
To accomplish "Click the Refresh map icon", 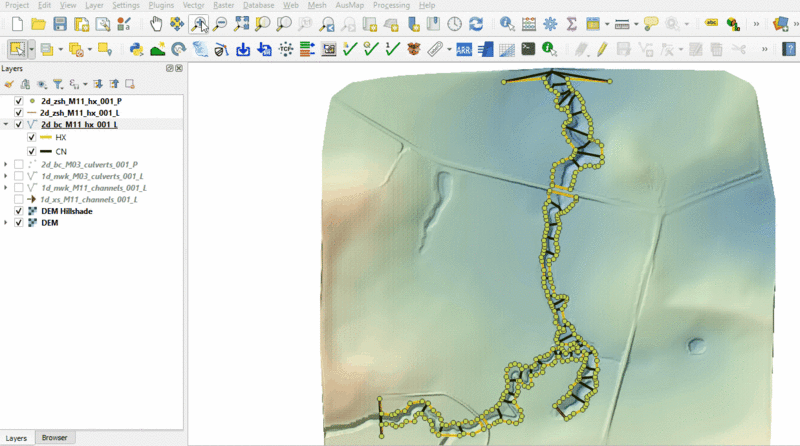I will pyautogui.click(x=475, y=22).
